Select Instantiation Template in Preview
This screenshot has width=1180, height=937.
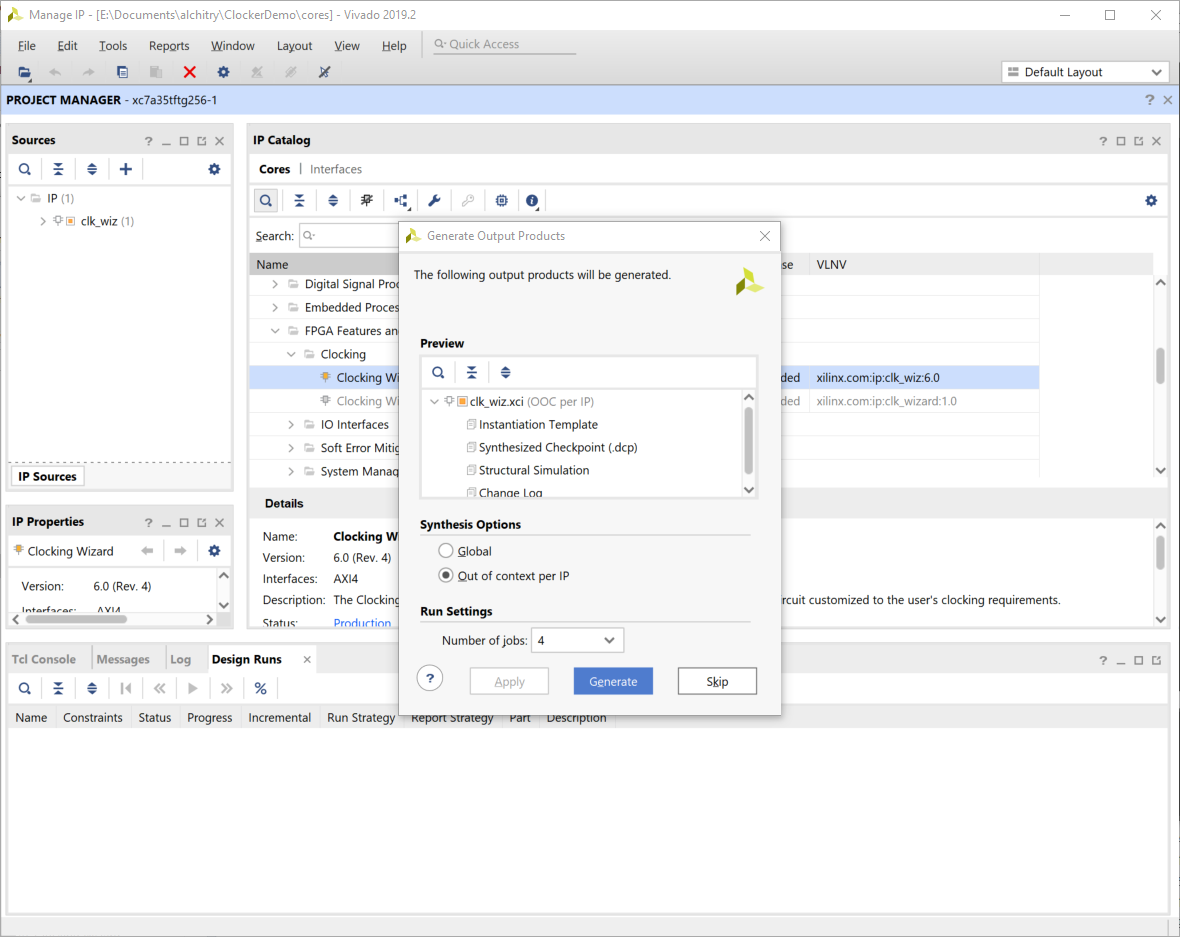pos(538,425)
